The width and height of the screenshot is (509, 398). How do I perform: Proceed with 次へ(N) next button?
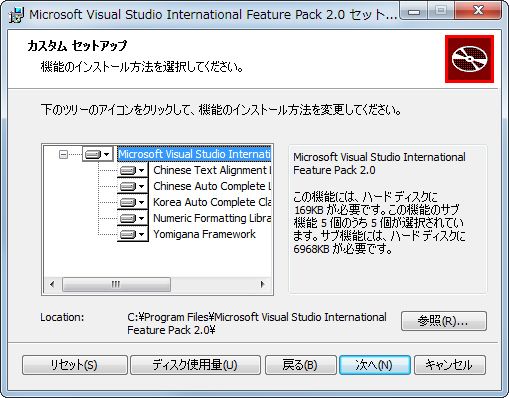(x=375, y=365)
